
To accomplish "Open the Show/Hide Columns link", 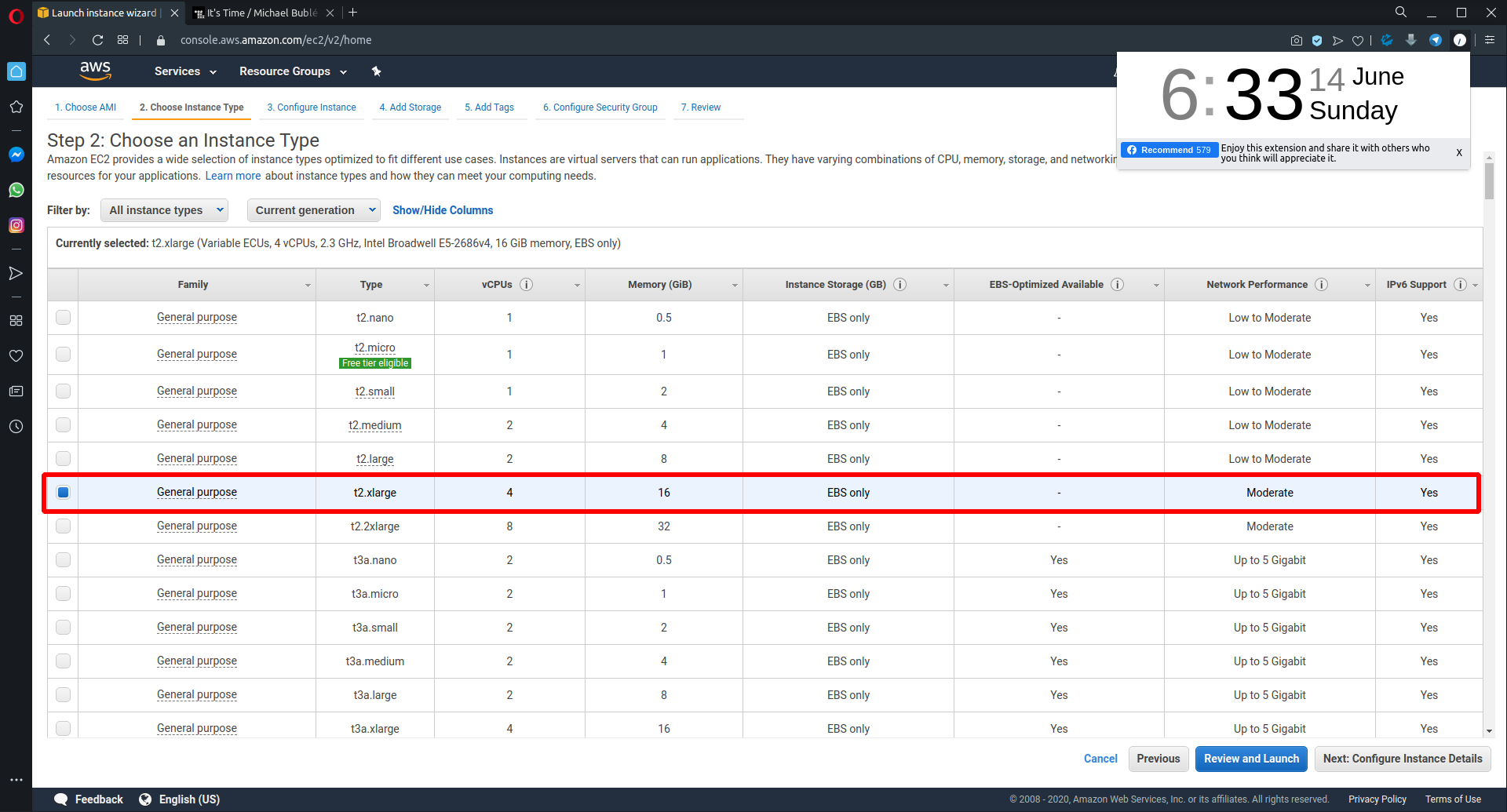I will [443, 210].
